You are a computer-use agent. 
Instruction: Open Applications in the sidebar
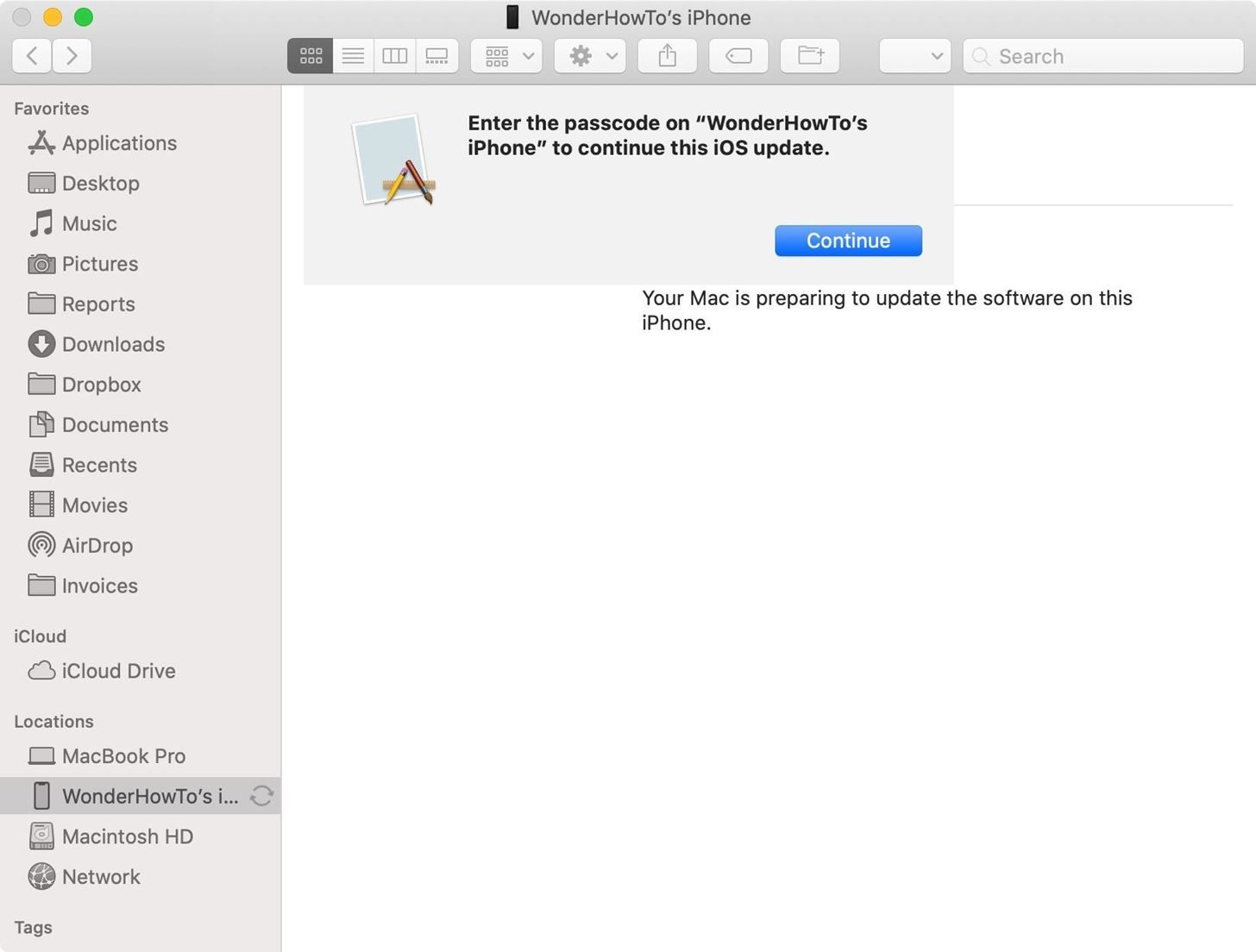119,143
